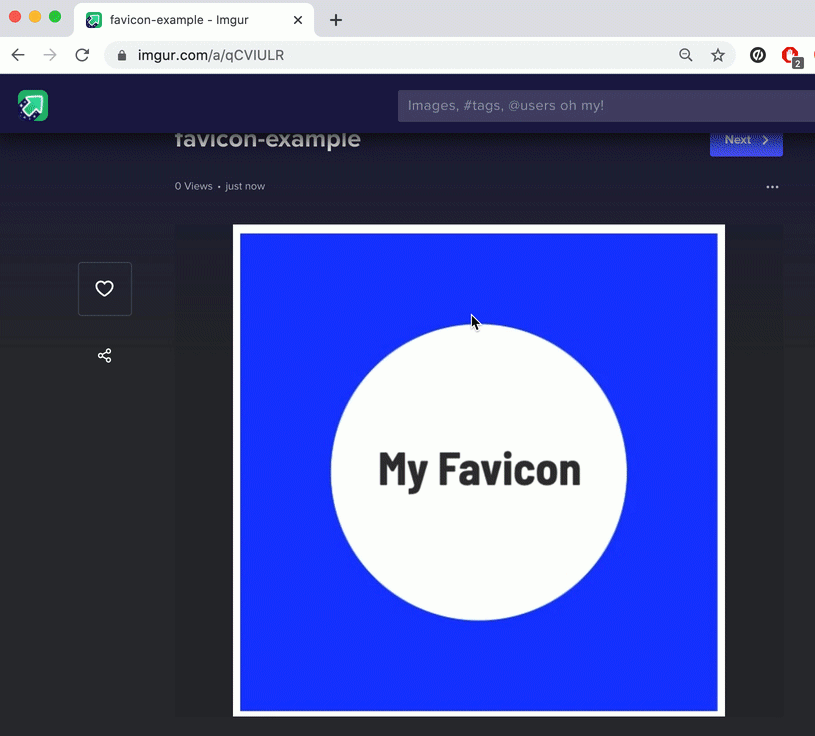Screen dimensions: 815x736
Task: Click the Next post button
Action: (x=746, y=141)
